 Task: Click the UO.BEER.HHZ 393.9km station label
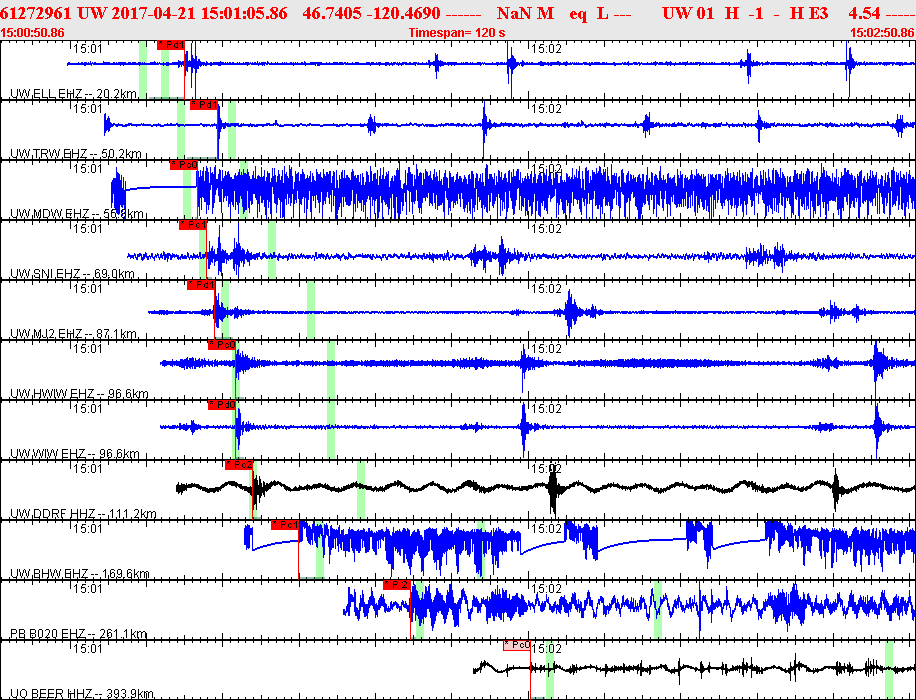(82, 694)
